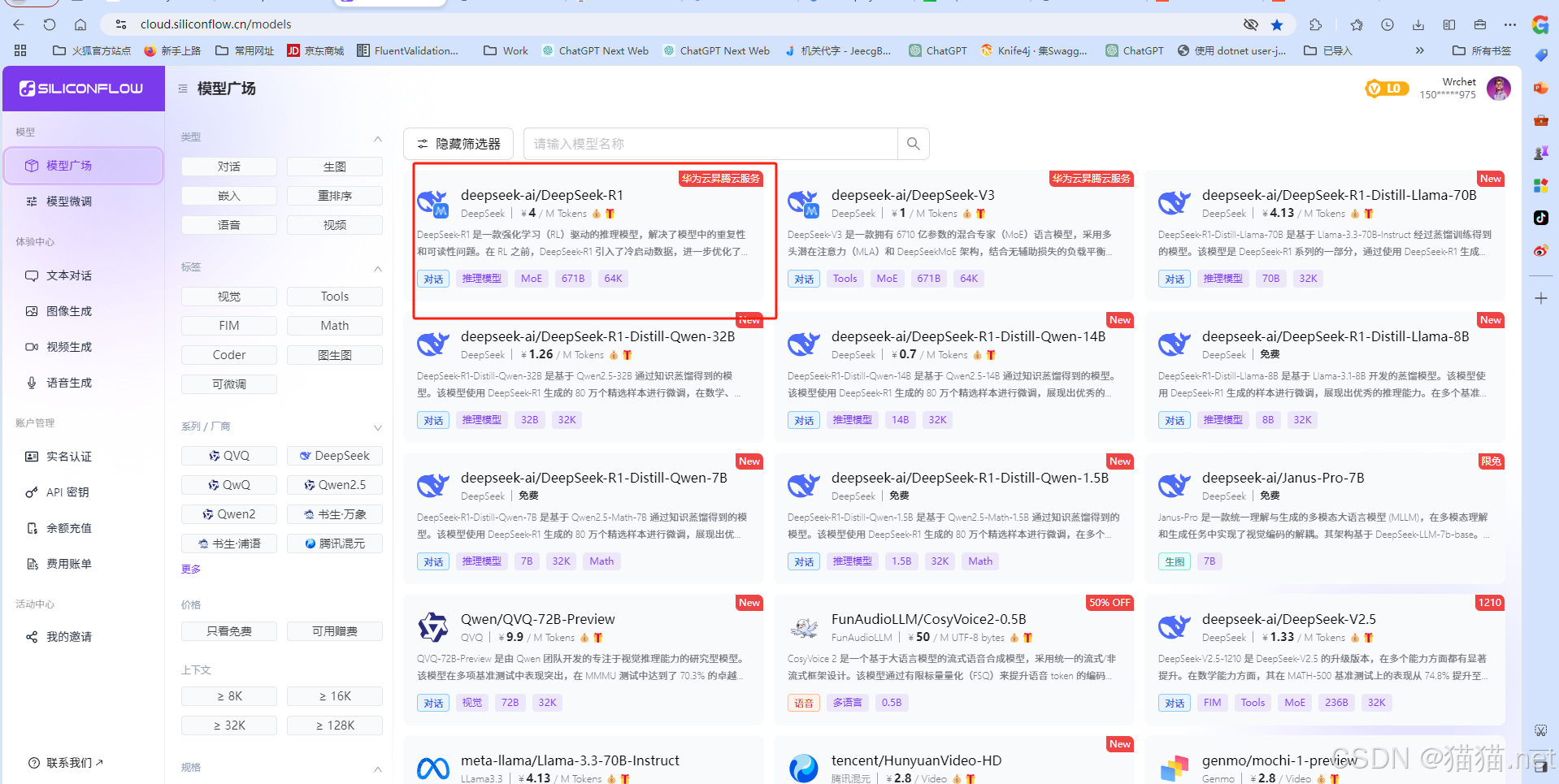
Task: Open 图像生成 in the sidebar
Action: tap(83, 311)
